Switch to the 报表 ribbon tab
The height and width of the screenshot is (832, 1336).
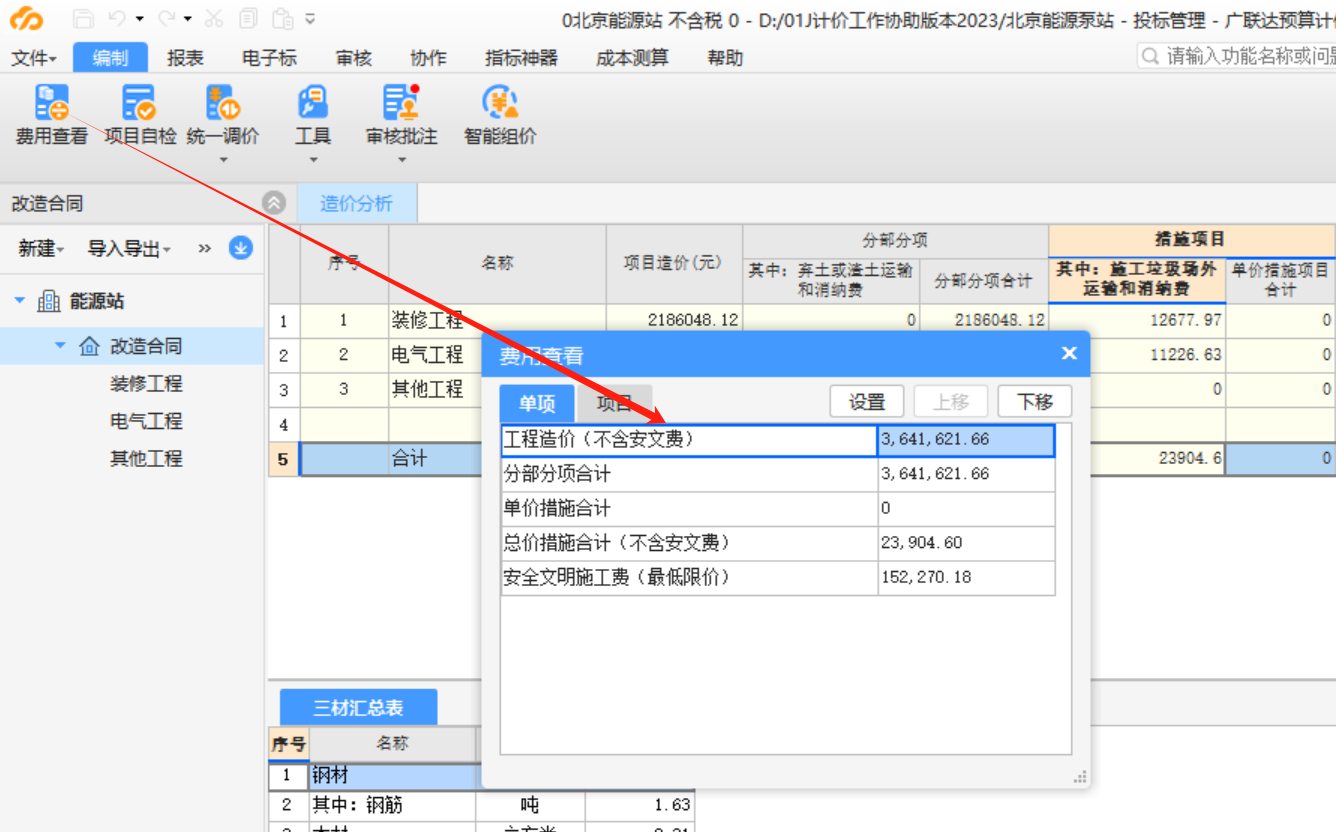click(x=185, y=58)
